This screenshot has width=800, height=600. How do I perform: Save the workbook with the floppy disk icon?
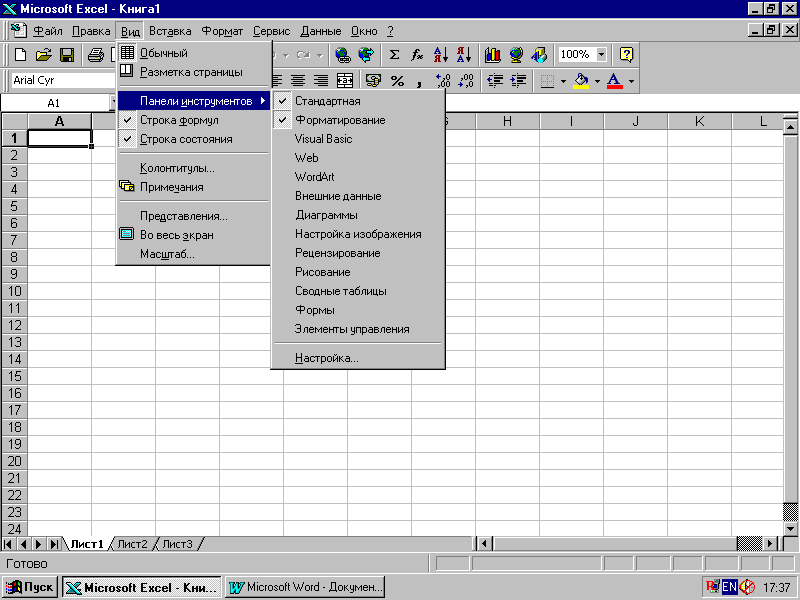[x=67, y=55]
